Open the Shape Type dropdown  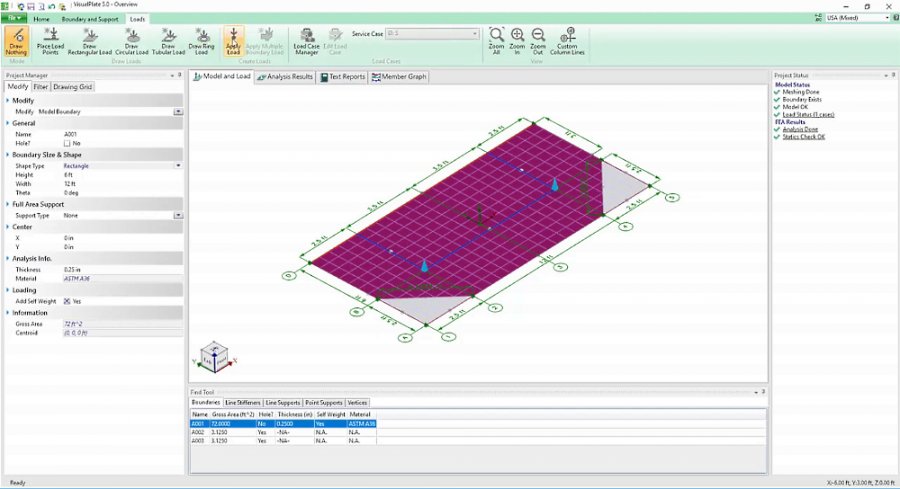pos(179,166)
